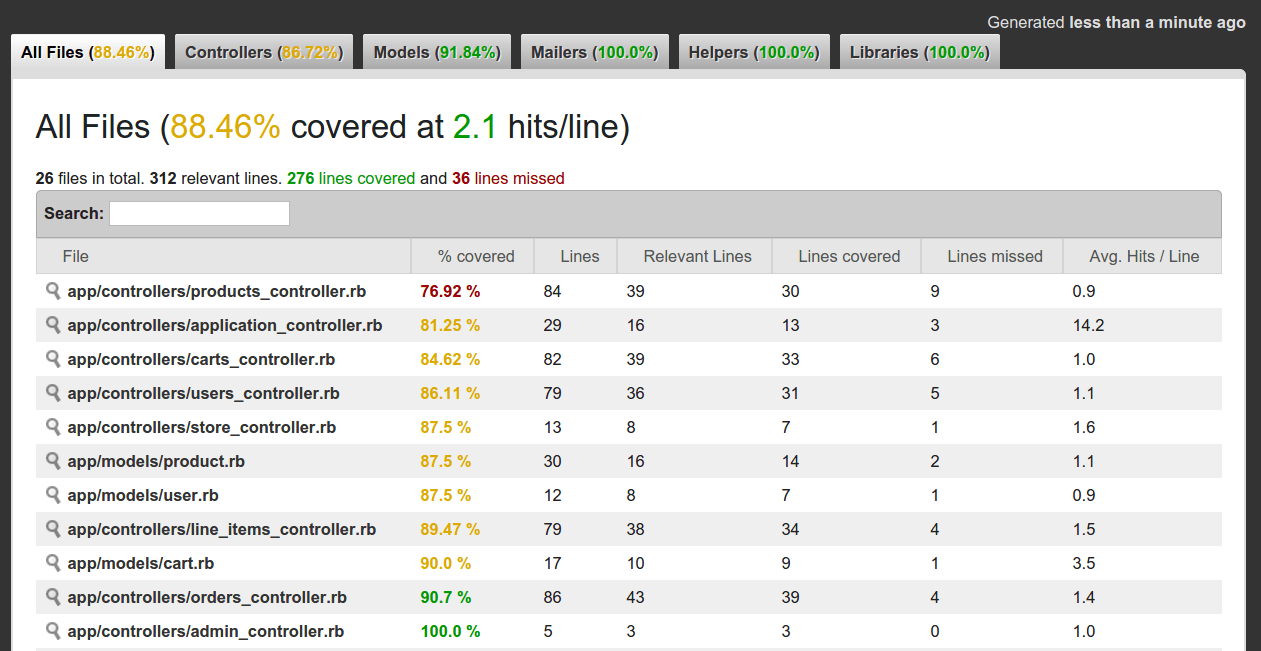
Task: Open app/controllers/line_items_controller.rb file link
Action: pos(222,529)
